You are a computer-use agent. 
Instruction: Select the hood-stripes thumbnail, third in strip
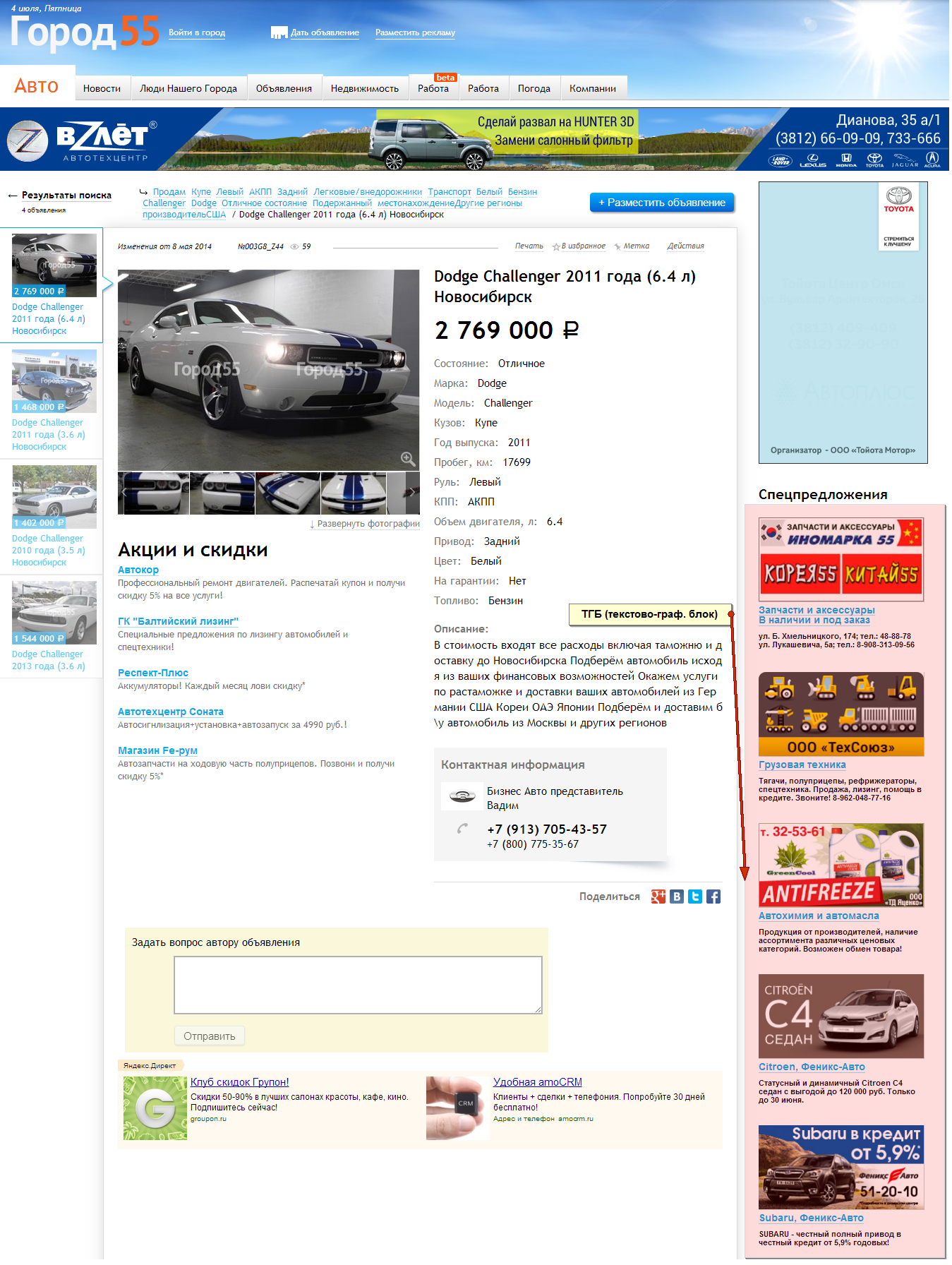pos(288,493)
